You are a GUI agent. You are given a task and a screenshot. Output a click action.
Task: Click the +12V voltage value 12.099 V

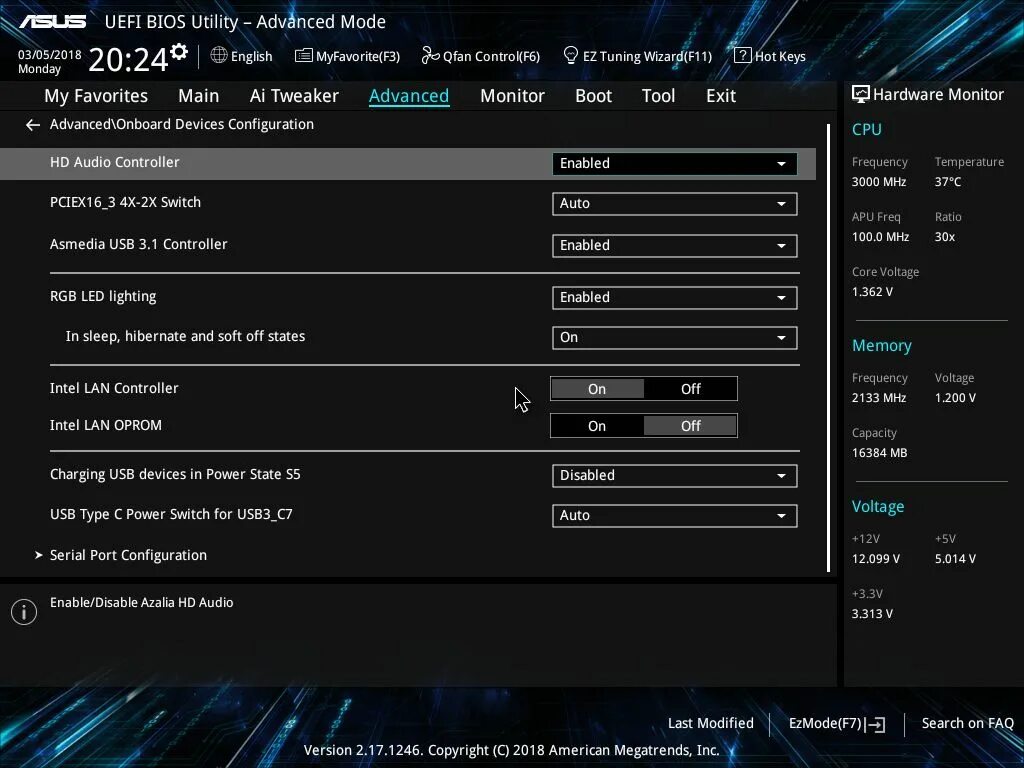click(876, 559)
